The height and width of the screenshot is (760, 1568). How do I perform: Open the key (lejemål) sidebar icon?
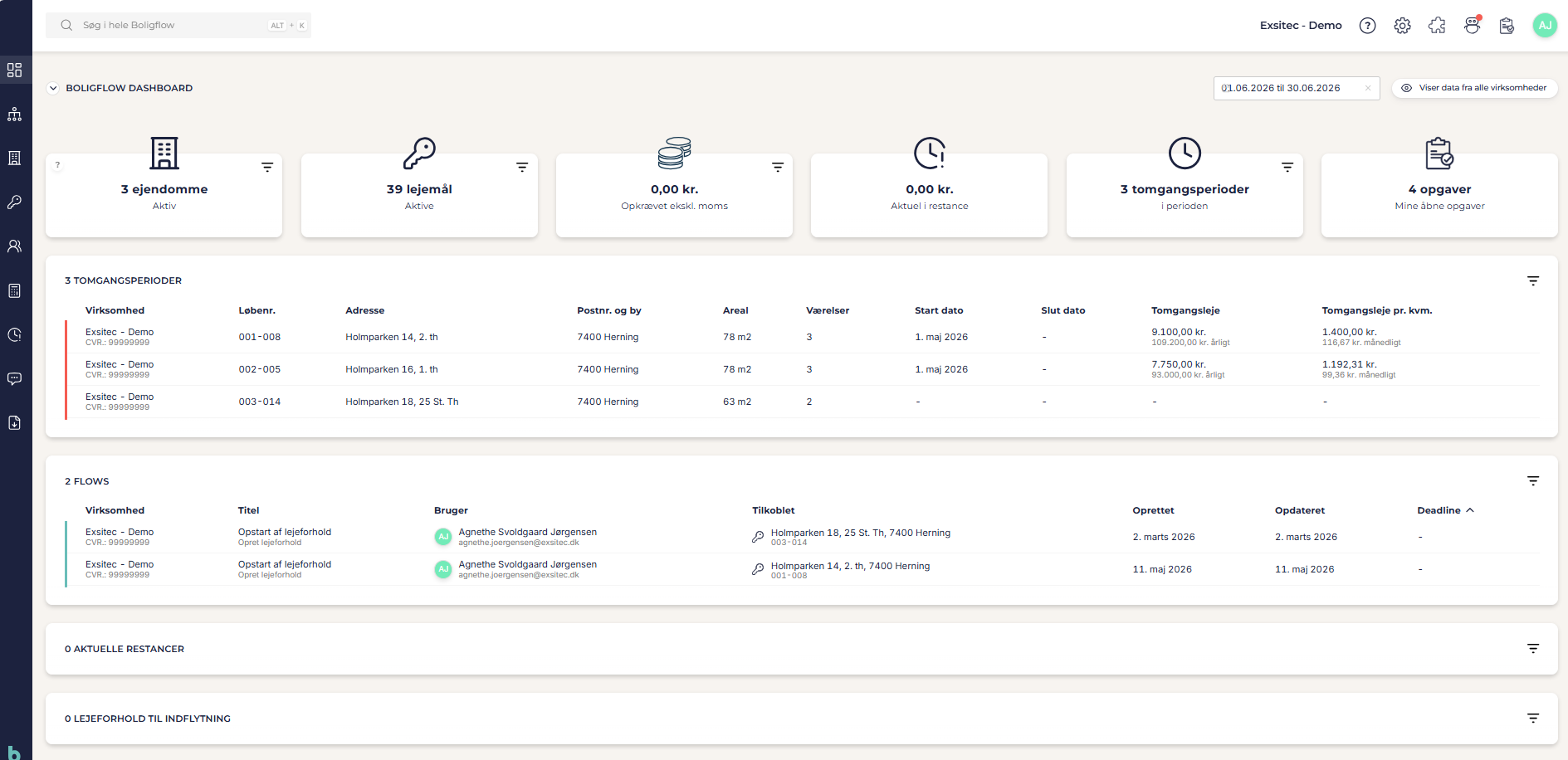(x=15, y=202)
